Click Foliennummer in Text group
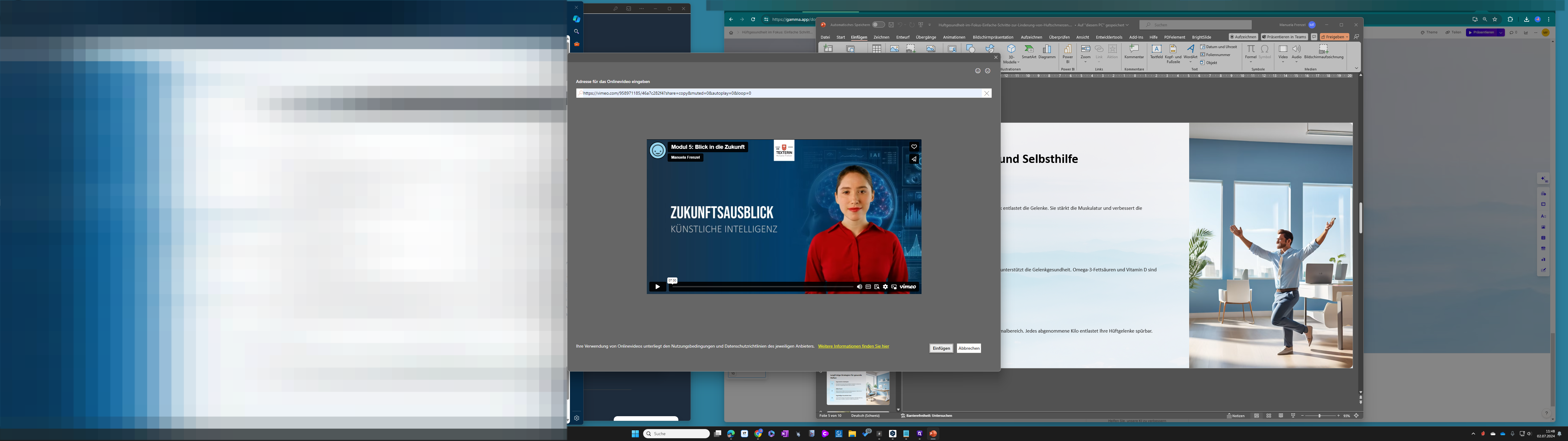Screen dimensions: 1568x441 tap(1215, 55)
